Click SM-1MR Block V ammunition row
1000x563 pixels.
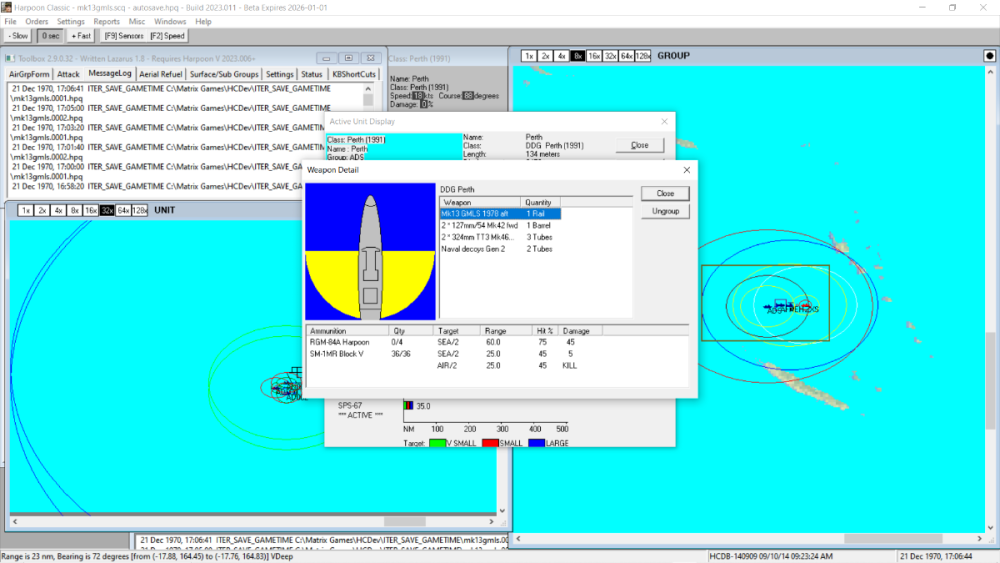497,354
